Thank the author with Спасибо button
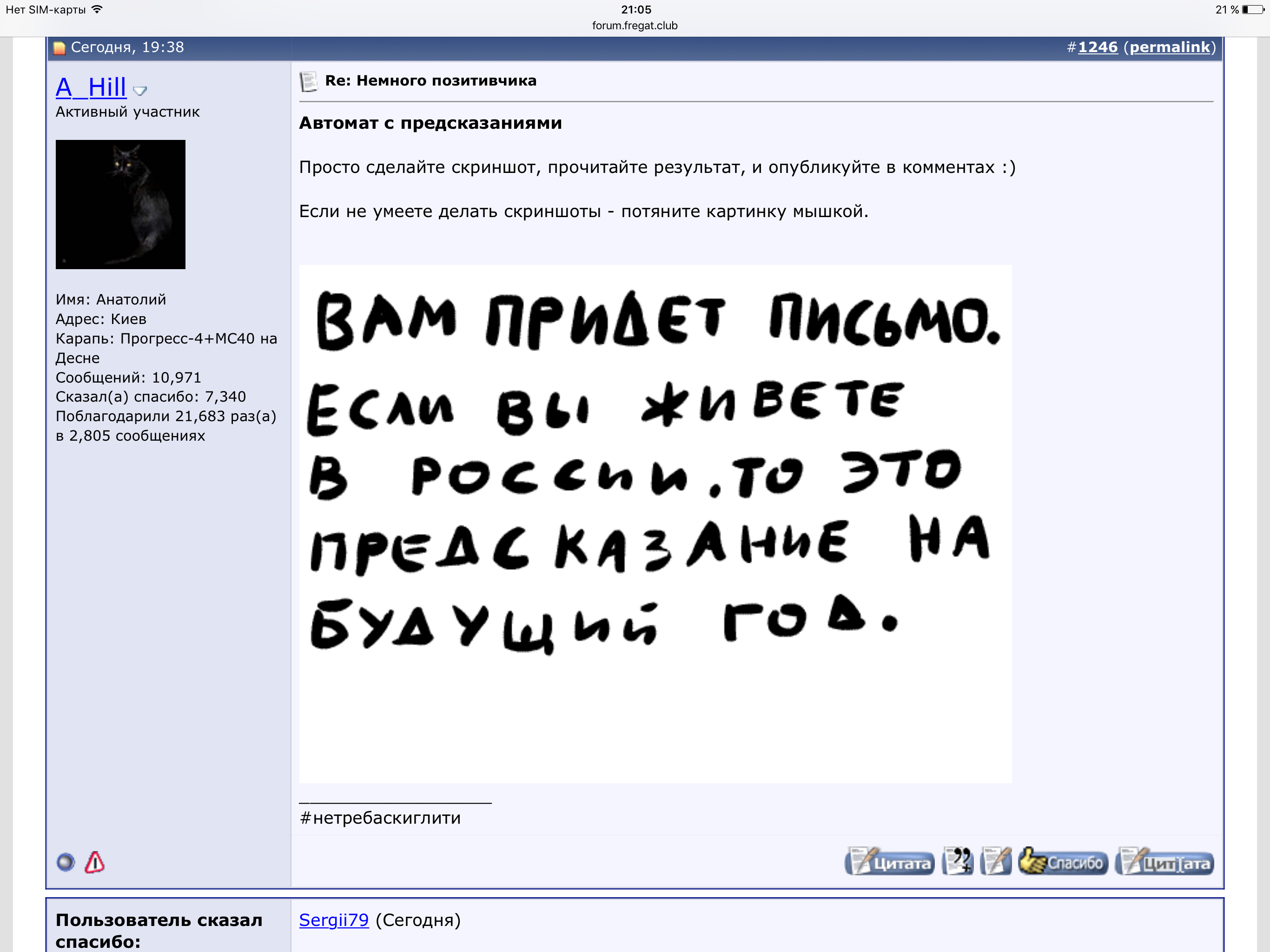This screenshot has height=952, width=1270. [x=1063, y=861]
